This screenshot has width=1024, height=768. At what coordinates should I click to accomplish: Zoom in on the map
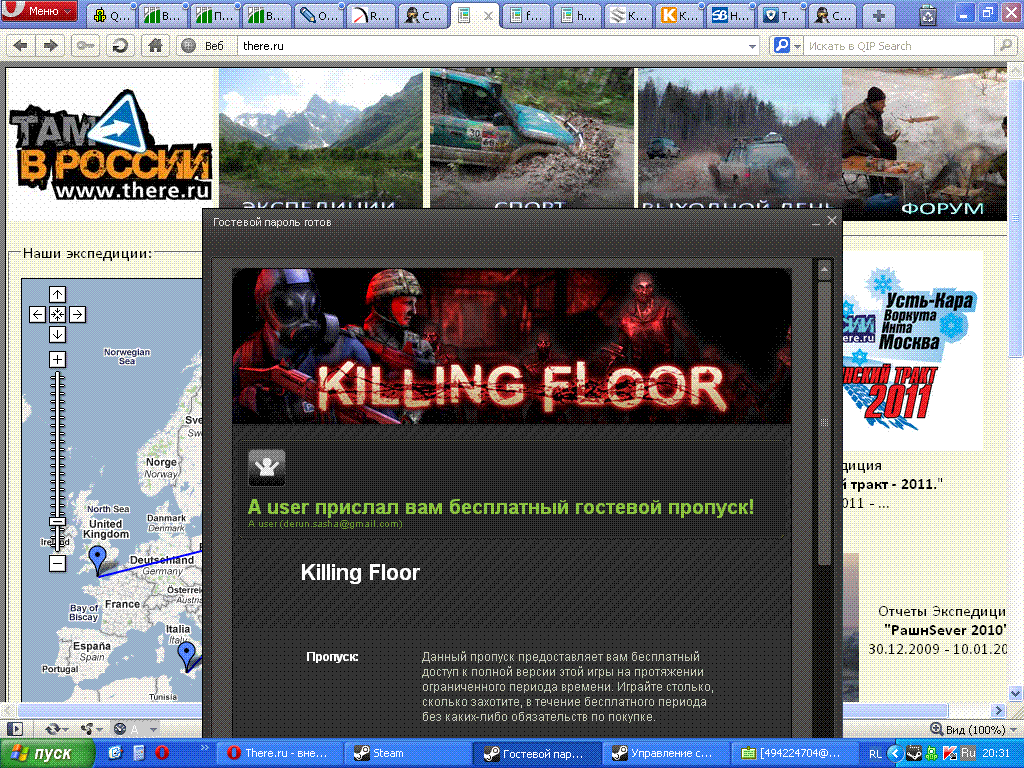click(57, 359)
